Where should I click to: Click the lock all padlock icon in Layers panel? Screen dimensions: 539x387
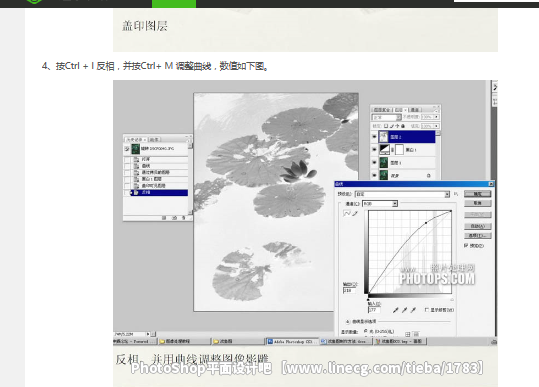tap(403, 126)
